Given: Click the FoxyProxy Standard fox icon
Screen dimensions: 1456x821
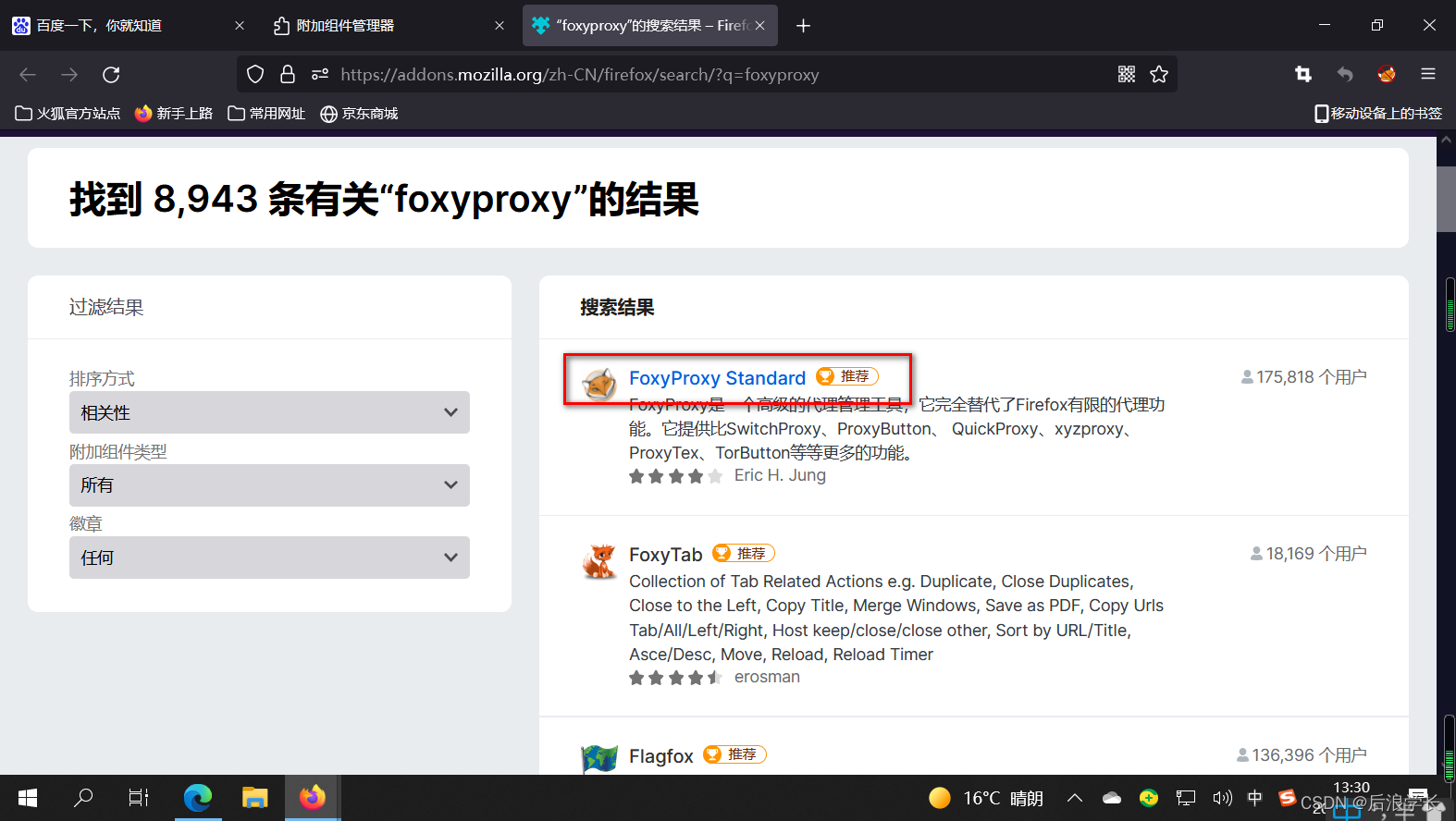Looking at the screenshot, I should 599,383.
